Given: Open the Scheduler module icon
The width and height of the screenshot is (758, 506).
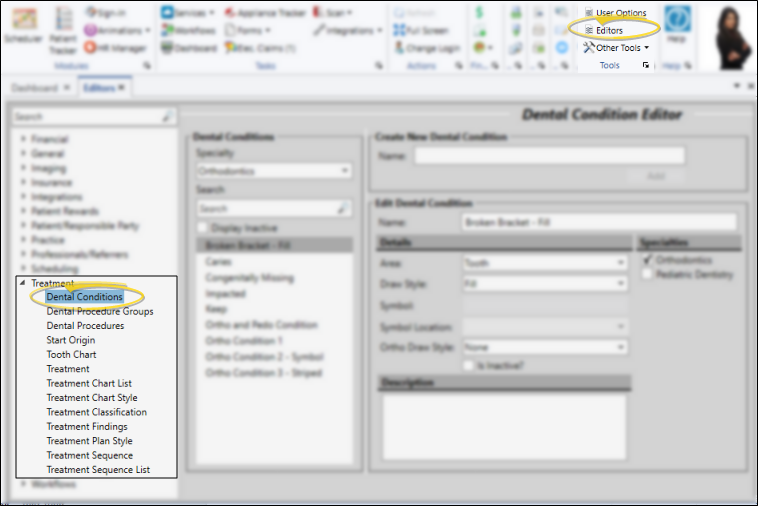Looking at the screenshot, I should [25, 25].
